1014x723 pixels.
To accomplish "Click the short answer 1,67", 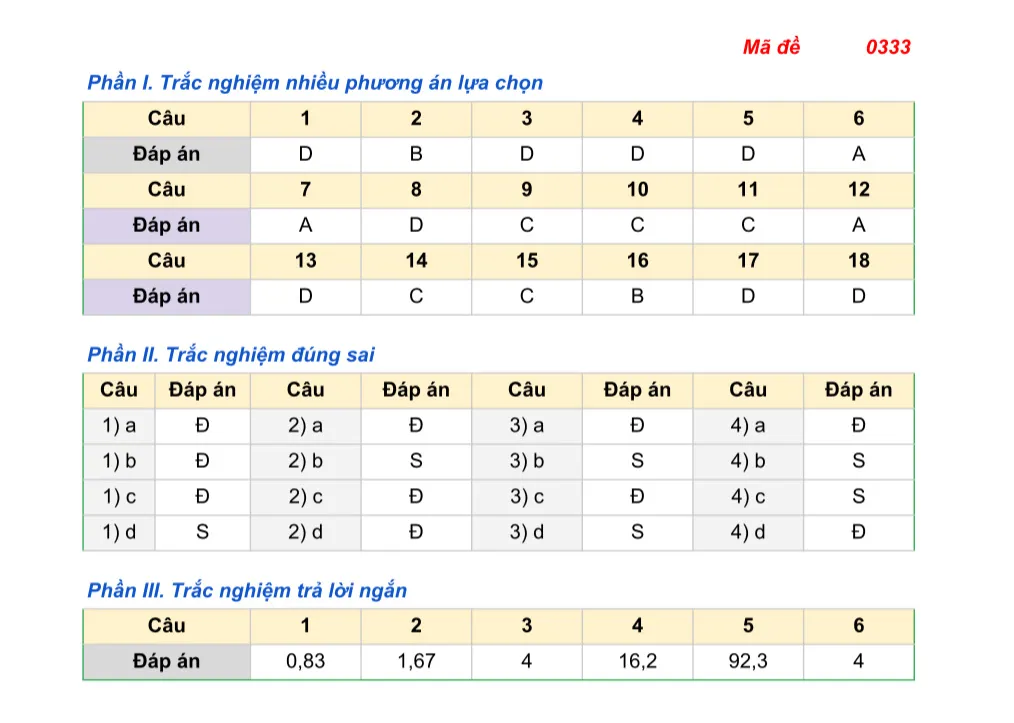I will click(x=416, y=661).
